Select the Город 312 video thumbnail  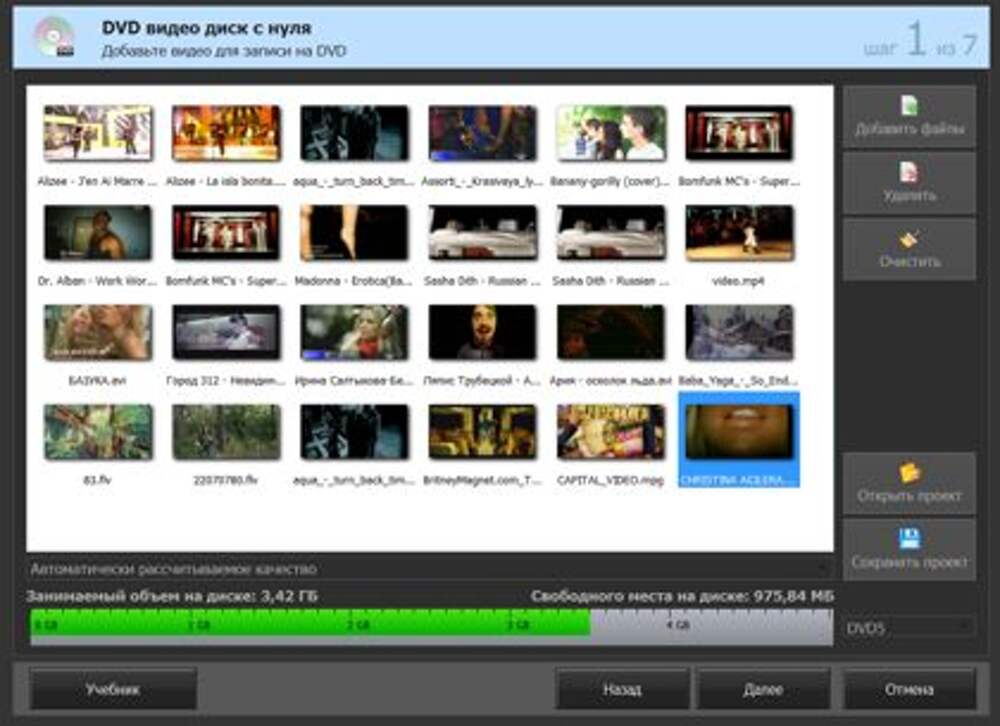[x=226, y=332]
